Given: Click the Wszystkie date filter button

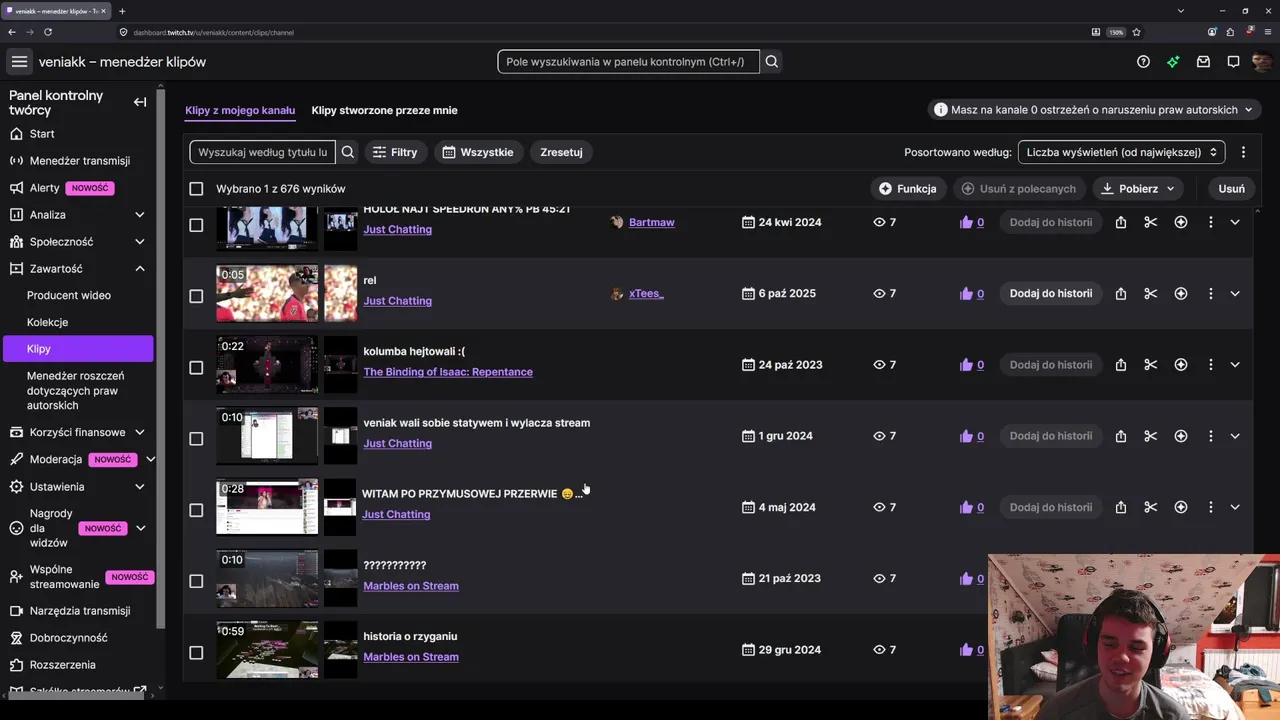Looking at the screenshot, I should coord(478,152).
